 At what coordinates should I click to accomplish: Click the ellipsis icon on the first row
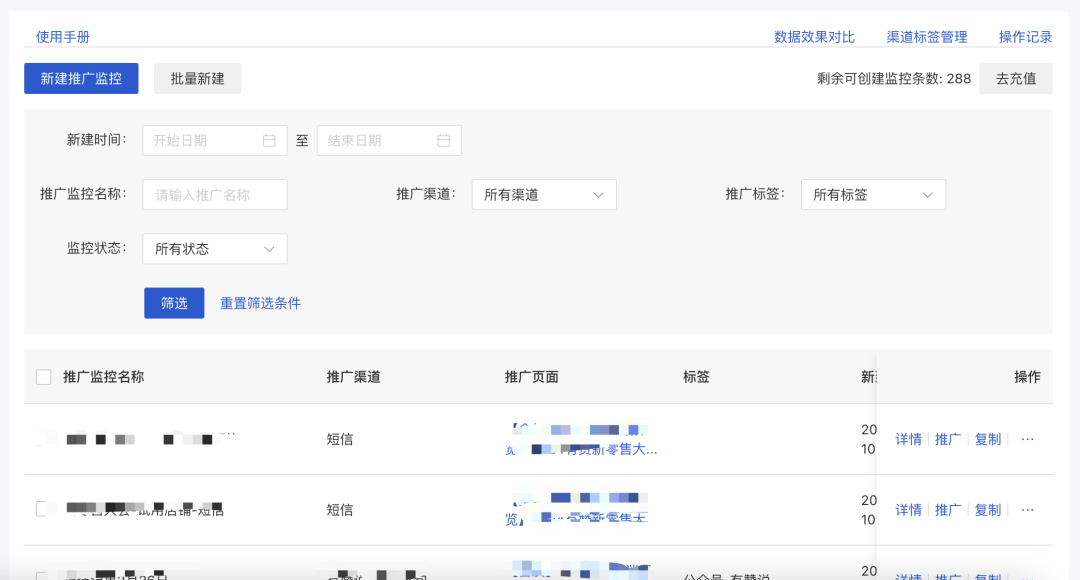1028,439
